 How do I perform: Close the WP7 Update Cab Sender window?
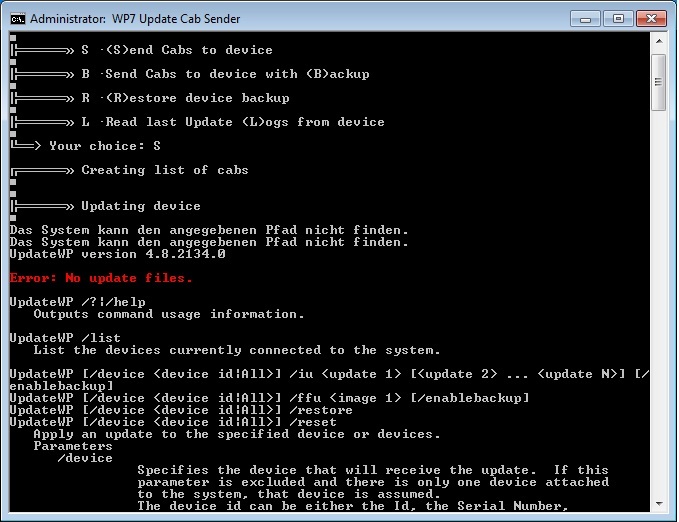pos(651,19)
